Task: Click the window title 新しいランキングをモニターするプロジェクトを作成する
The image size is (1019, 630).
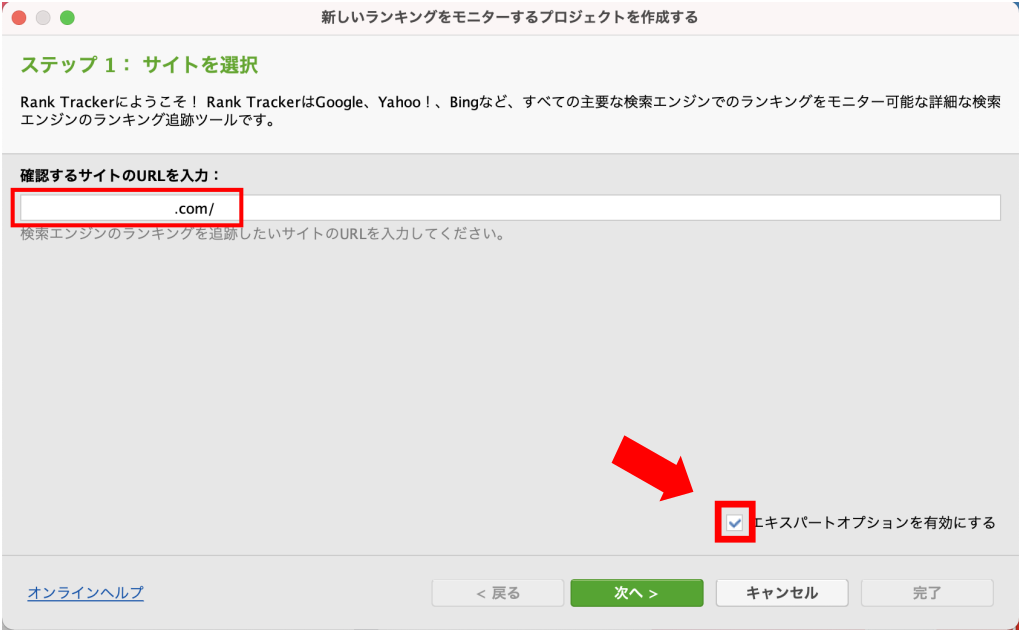Action: point(510,18)
